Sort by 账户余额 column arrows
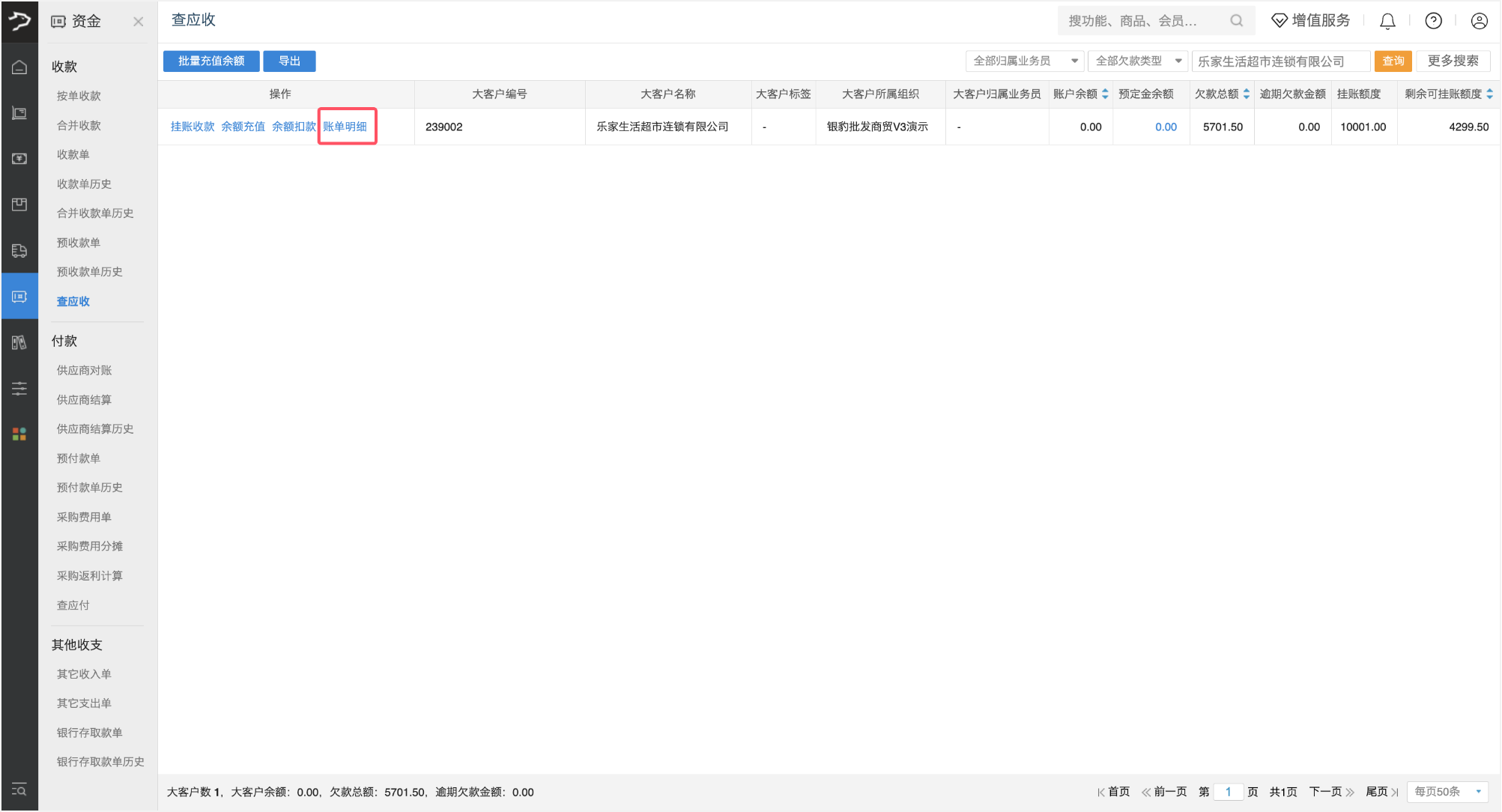 tap(1105, 94)
